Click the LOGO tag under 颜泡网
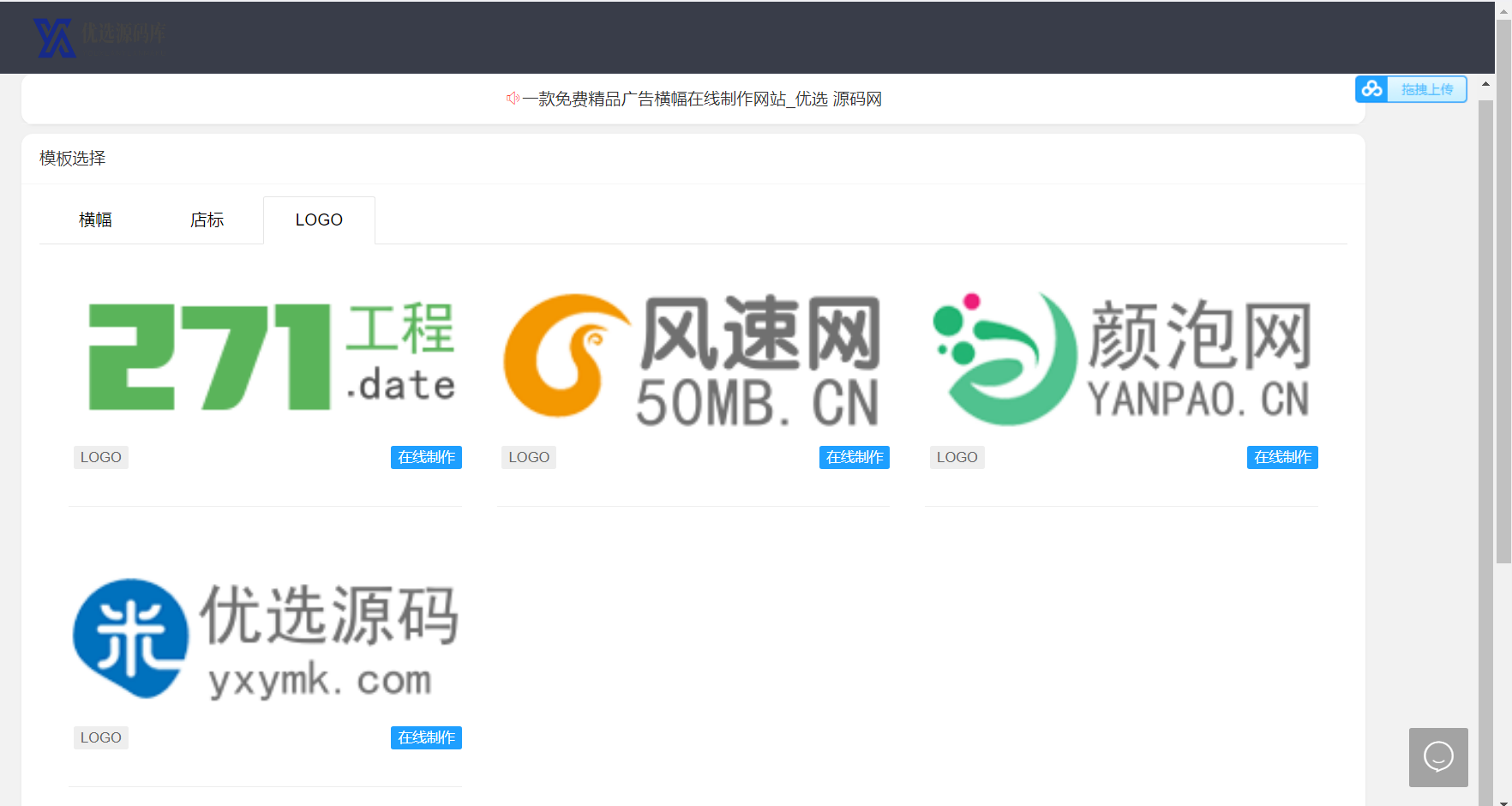The image size is (1512, 806). click(x=957, y=457)
